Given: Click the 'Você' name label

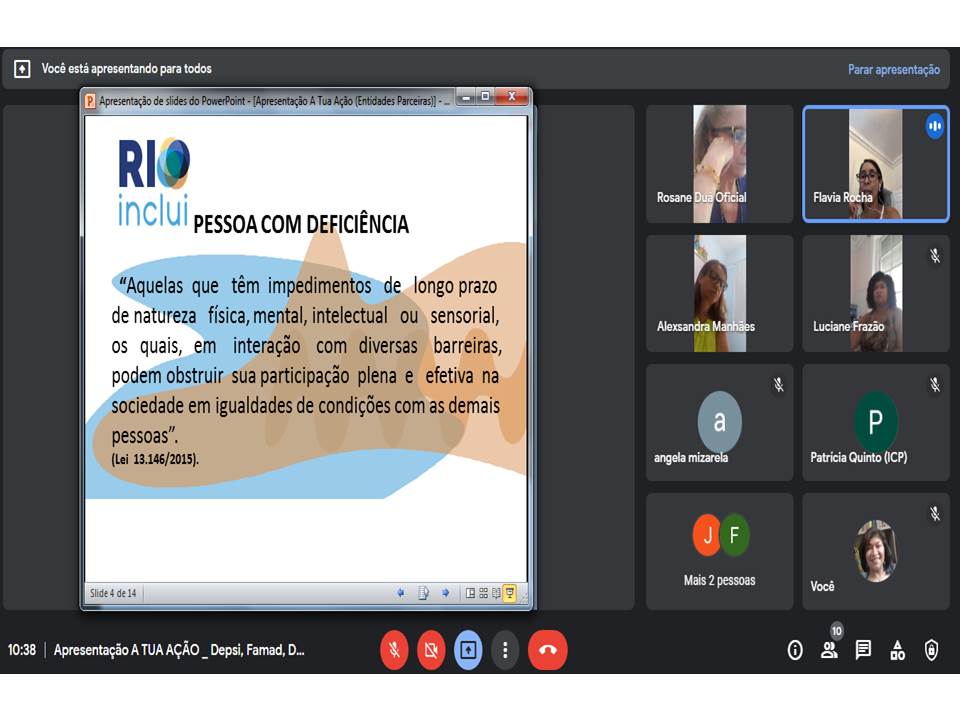Looking at the screenshot, I should pyautogui.click(x=822, y=587).
